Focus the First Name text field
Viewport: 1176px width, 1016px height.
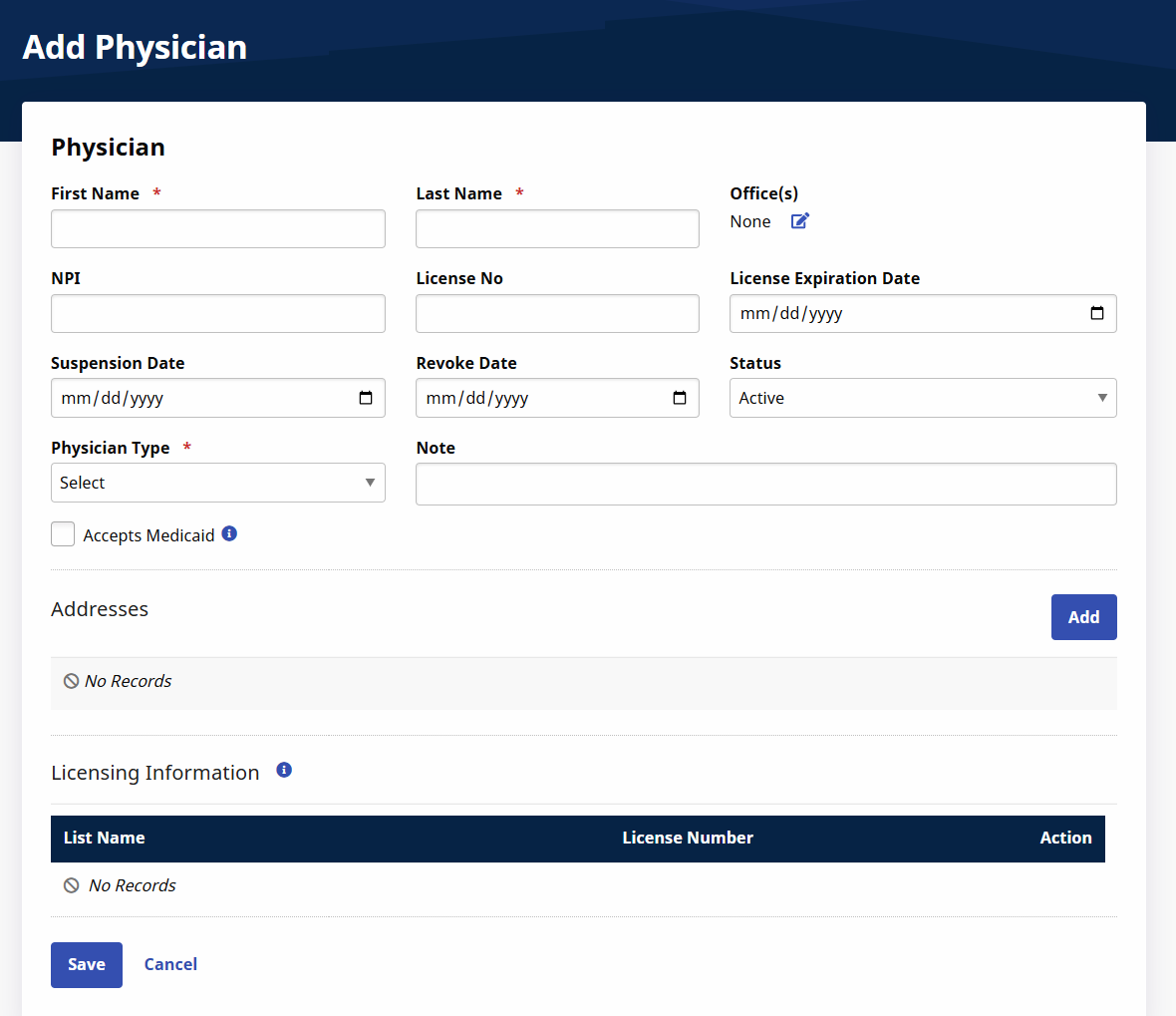click(217, 228)
